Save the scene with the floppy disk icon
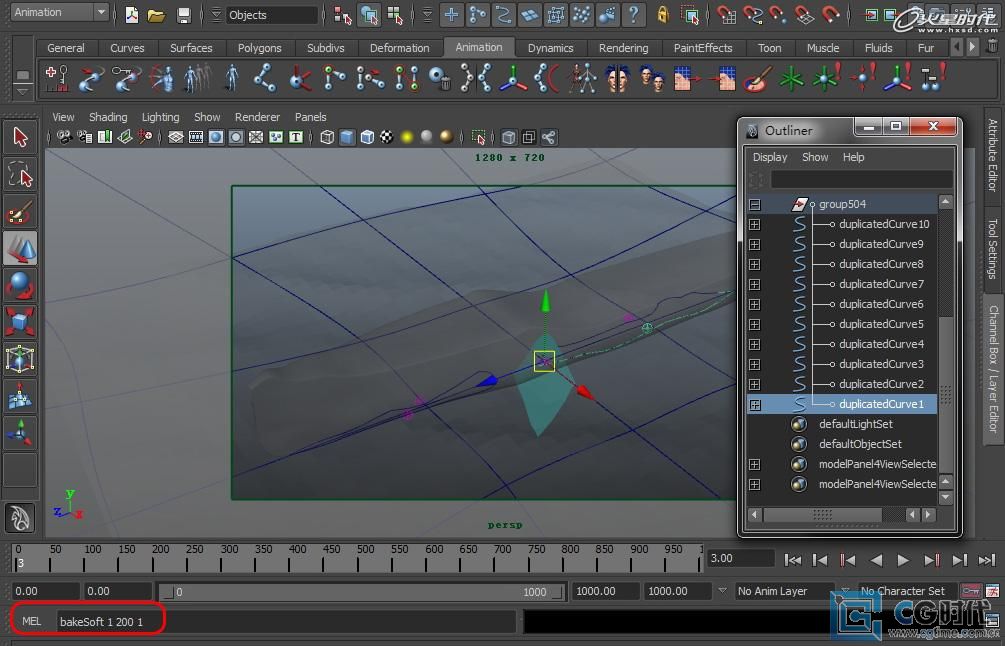Viewport: 1005px width, 646px height. tap(183, 15)
